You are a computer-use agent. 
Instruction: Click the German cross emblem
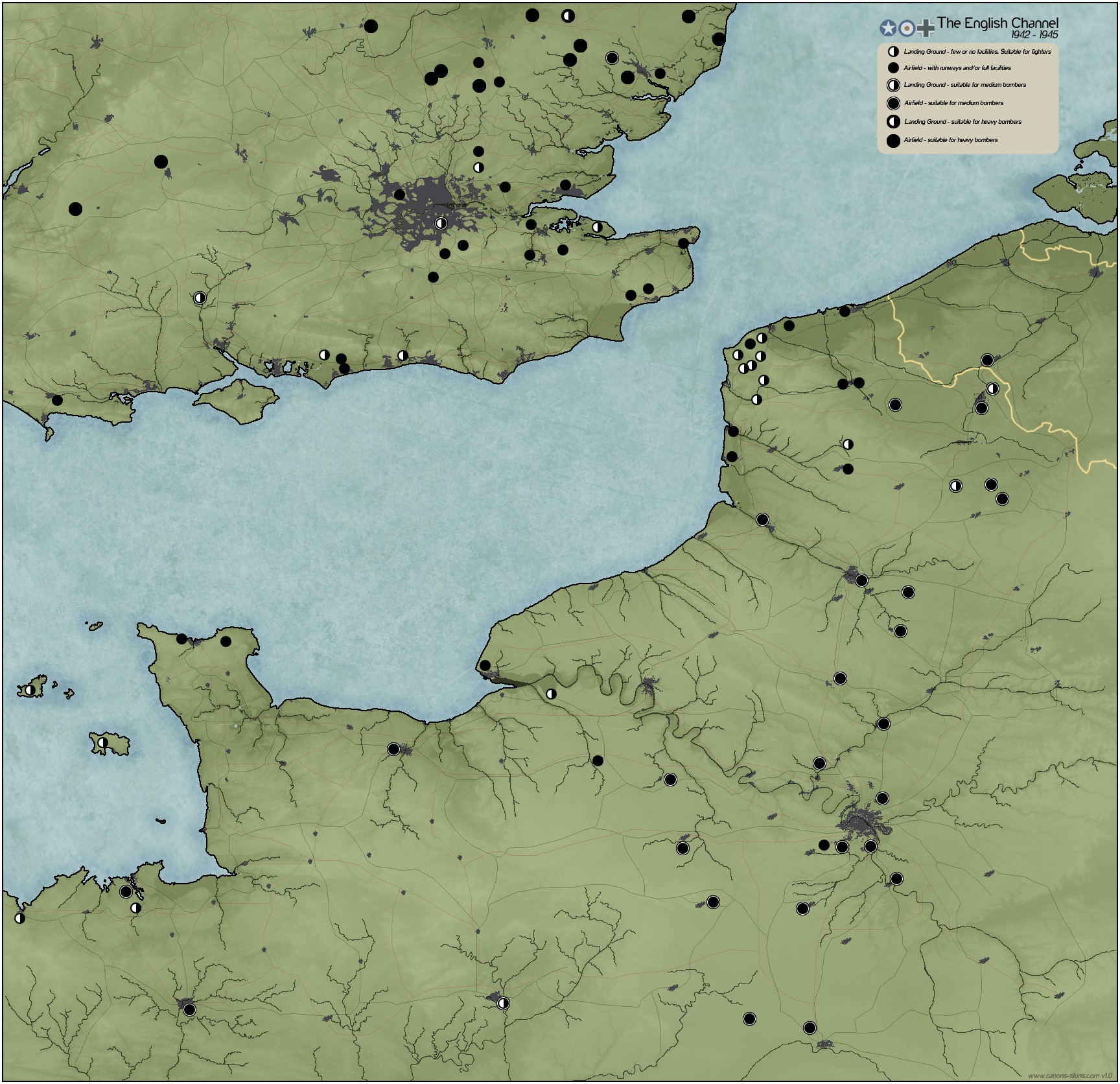(926, 28)
